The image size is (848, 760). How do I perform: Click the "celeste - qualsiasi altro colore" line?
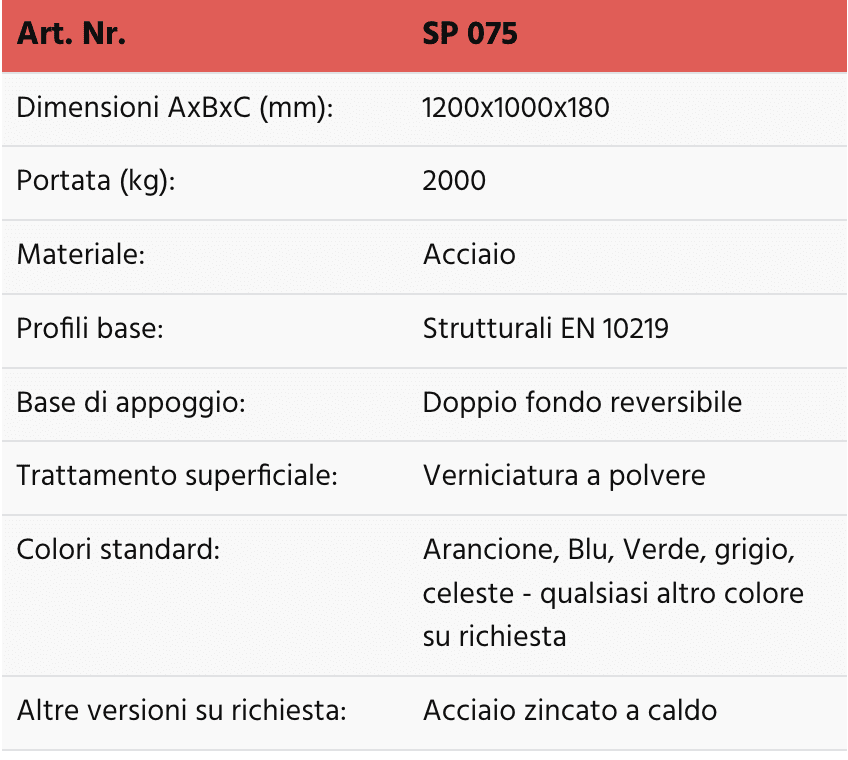click(613, 593)
